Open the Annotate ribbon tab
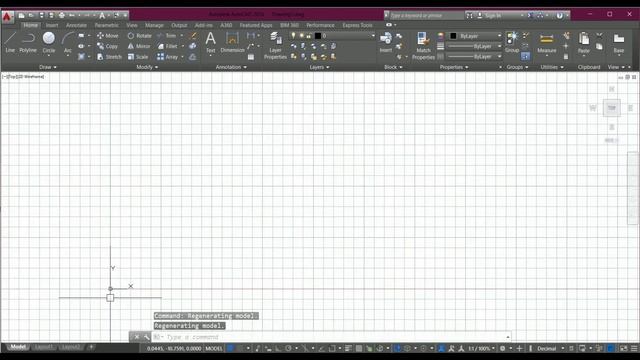The width and height of the screenshot is (640, 360). coord(76,25)
